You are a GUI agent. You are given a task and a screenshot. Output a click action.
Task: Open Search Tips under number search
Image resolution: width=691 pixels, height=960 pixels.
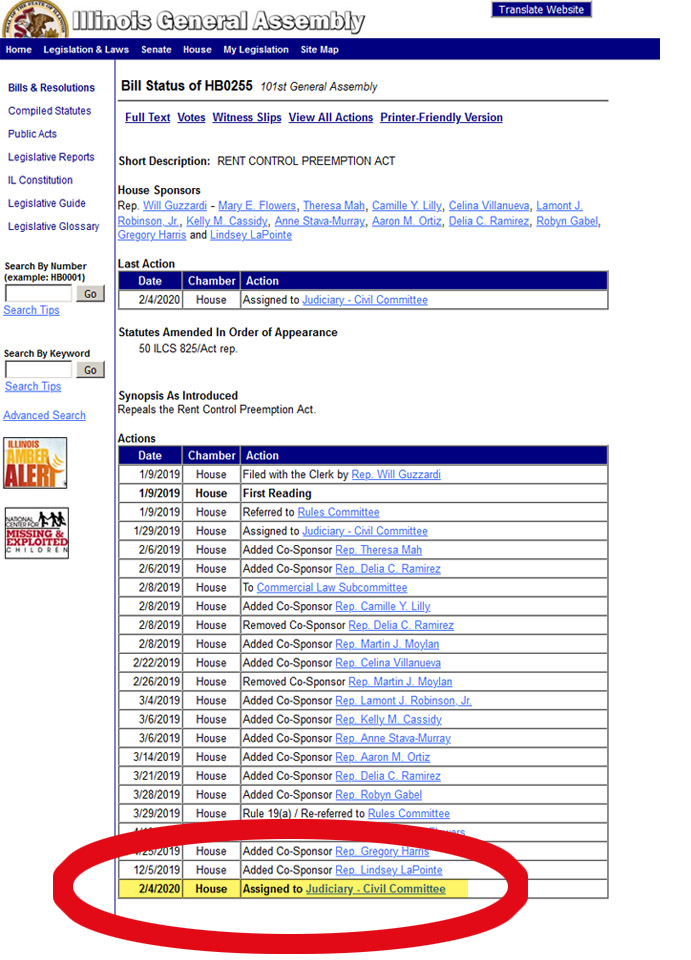pos(32,310)
